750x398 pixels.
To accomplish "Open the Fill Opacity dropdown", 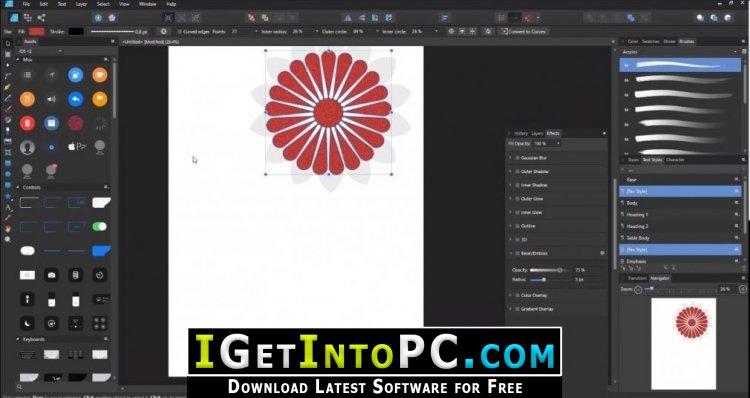I will coord(558,144).
